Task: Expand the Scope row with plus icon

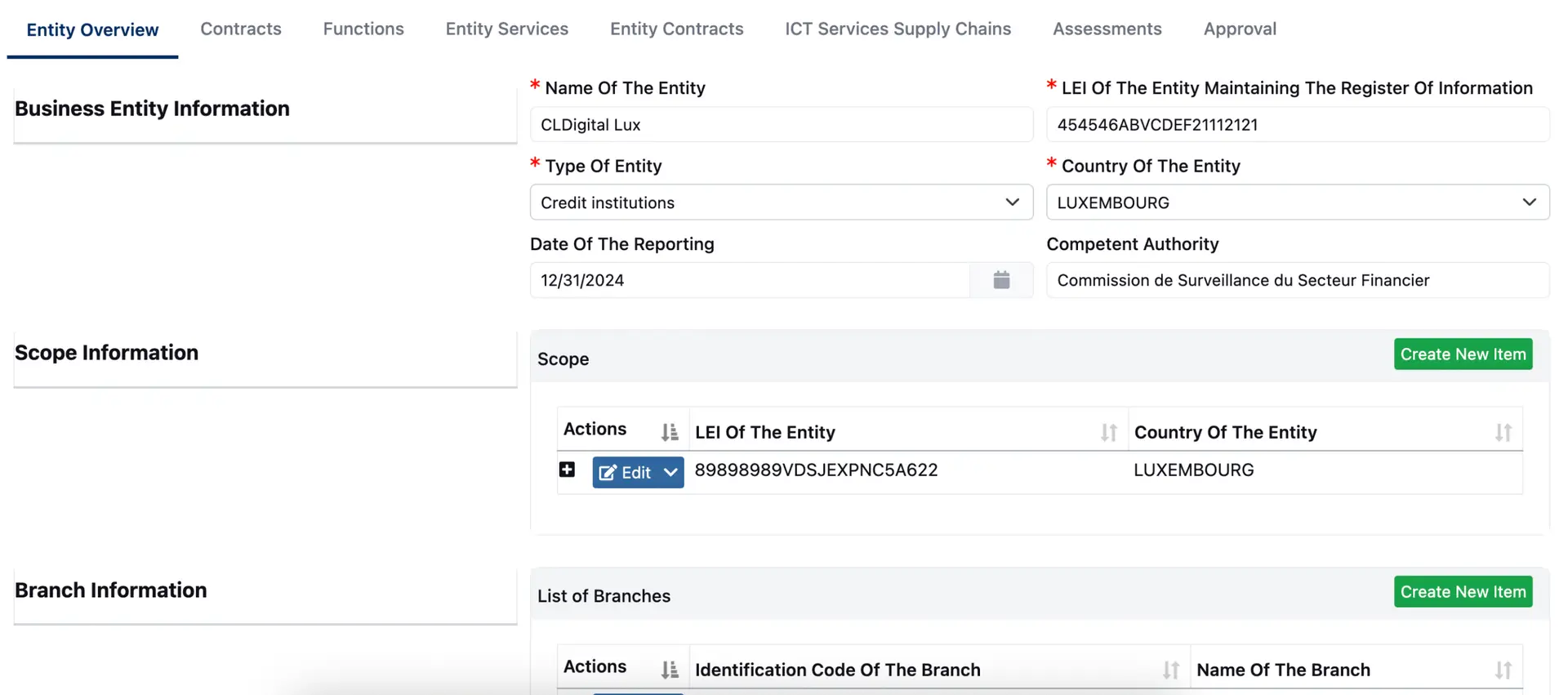Action: [x=567, y=470]
